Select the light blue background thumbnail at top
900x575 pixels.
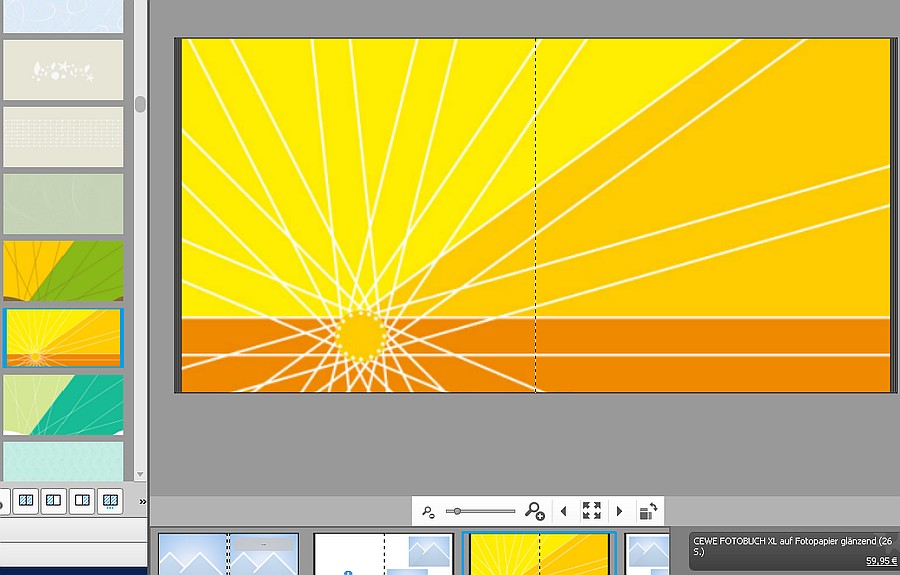[x=63, y=16]
